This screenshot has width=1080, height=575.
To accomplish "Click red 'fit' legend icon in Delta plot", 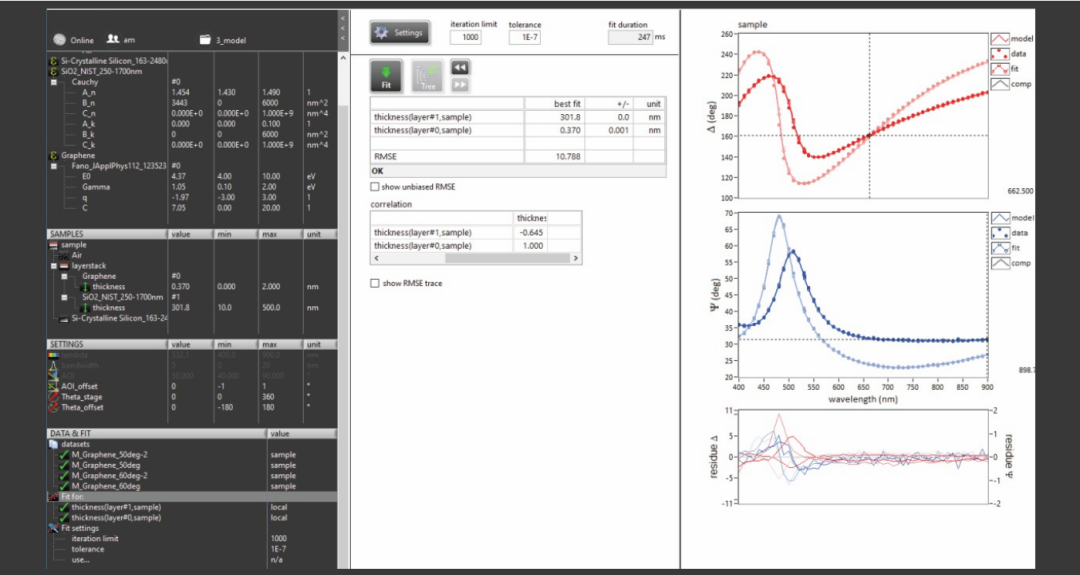I will [x=1000, y=69].
